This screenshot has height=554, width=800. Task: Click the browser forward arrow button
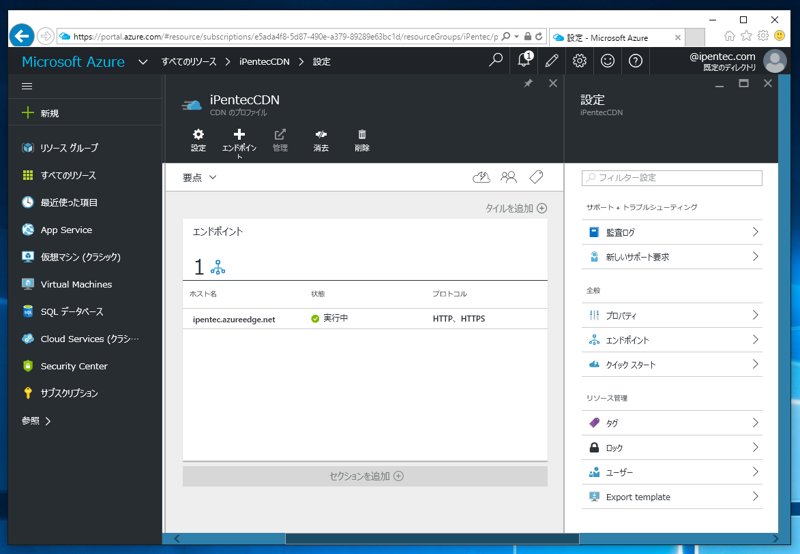[x=45, y=36]
